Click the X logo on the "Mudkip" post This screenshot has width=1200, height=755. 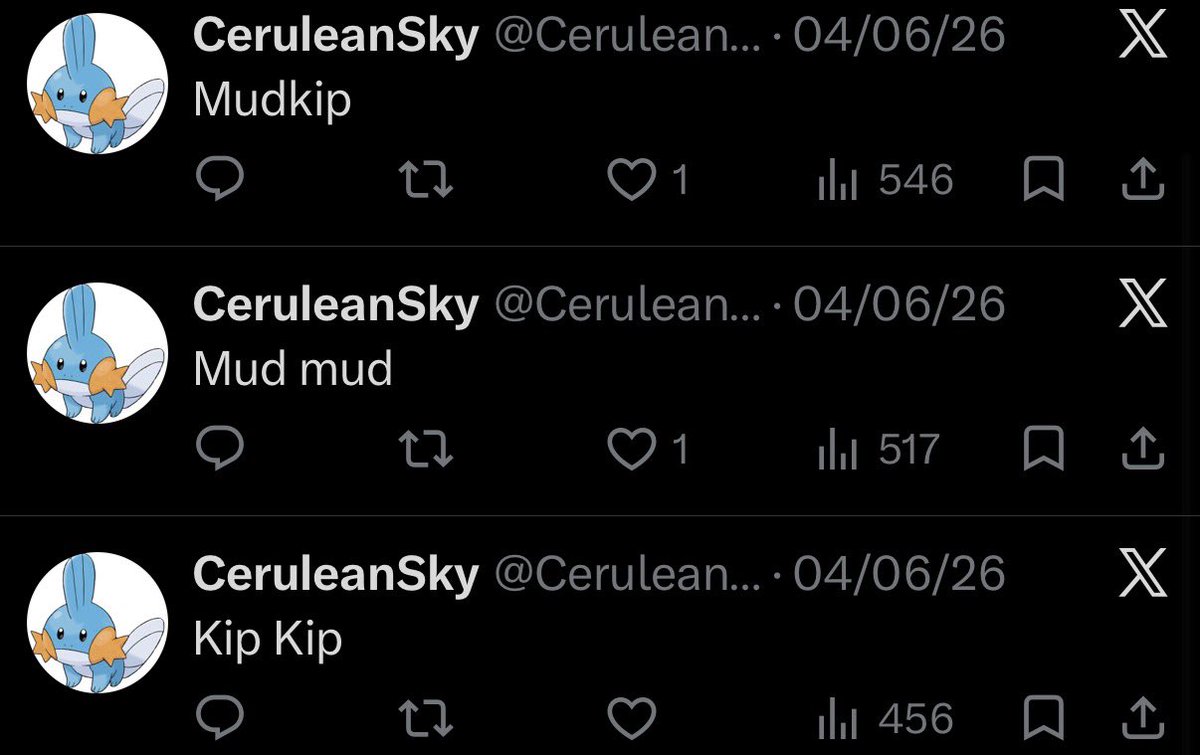[1143, 36]
